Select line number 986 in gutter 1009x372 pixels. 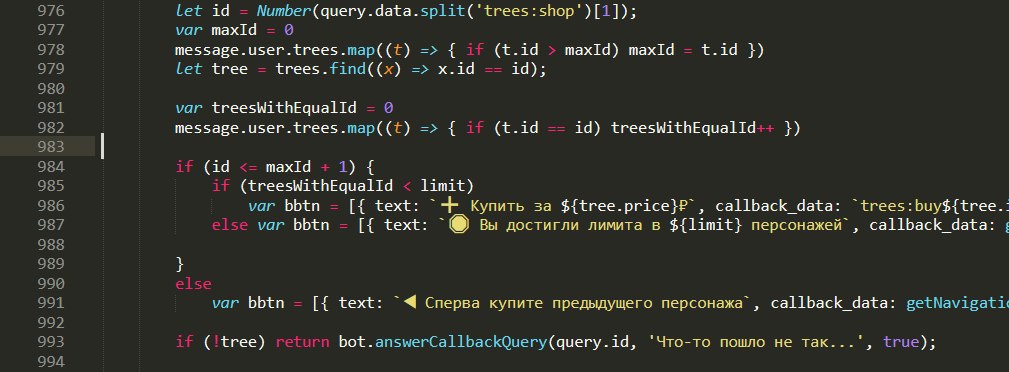click(51, 205)
